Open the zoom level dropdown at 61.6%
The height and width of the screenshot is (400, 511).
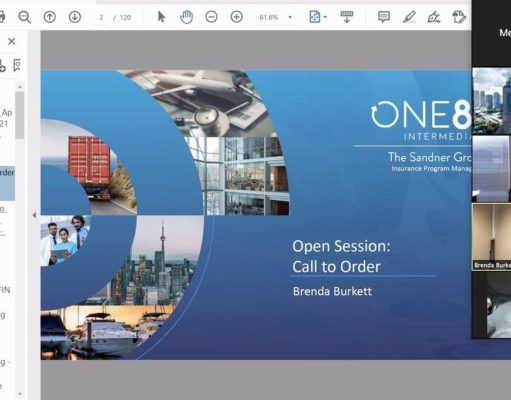(290, 17)
